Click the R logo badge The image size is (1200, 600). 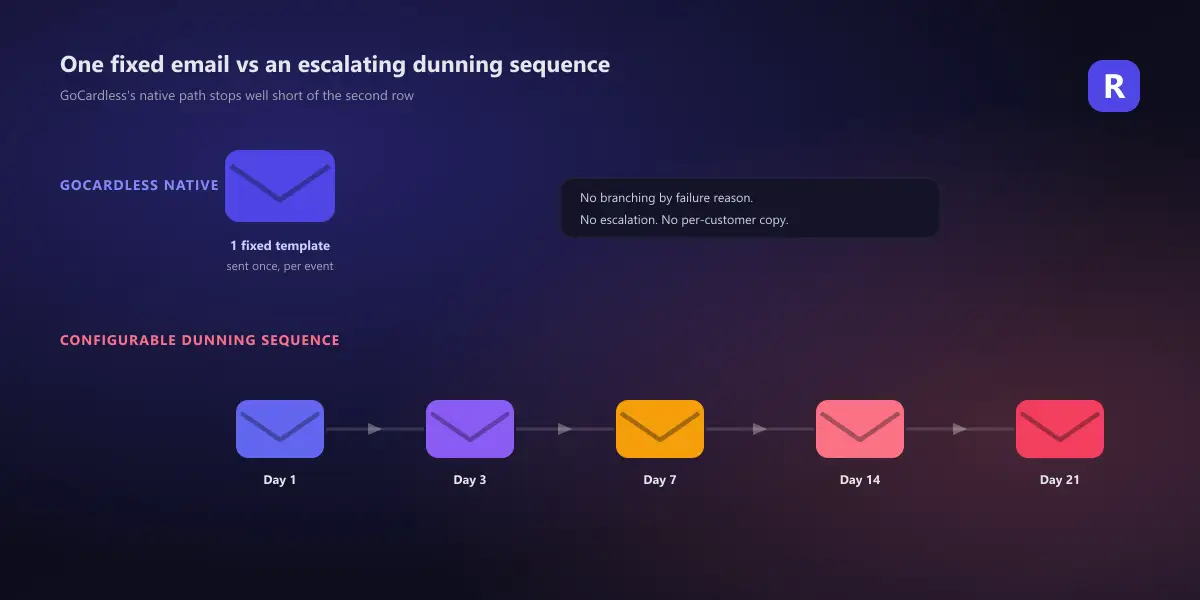(x=1114, y=86)
